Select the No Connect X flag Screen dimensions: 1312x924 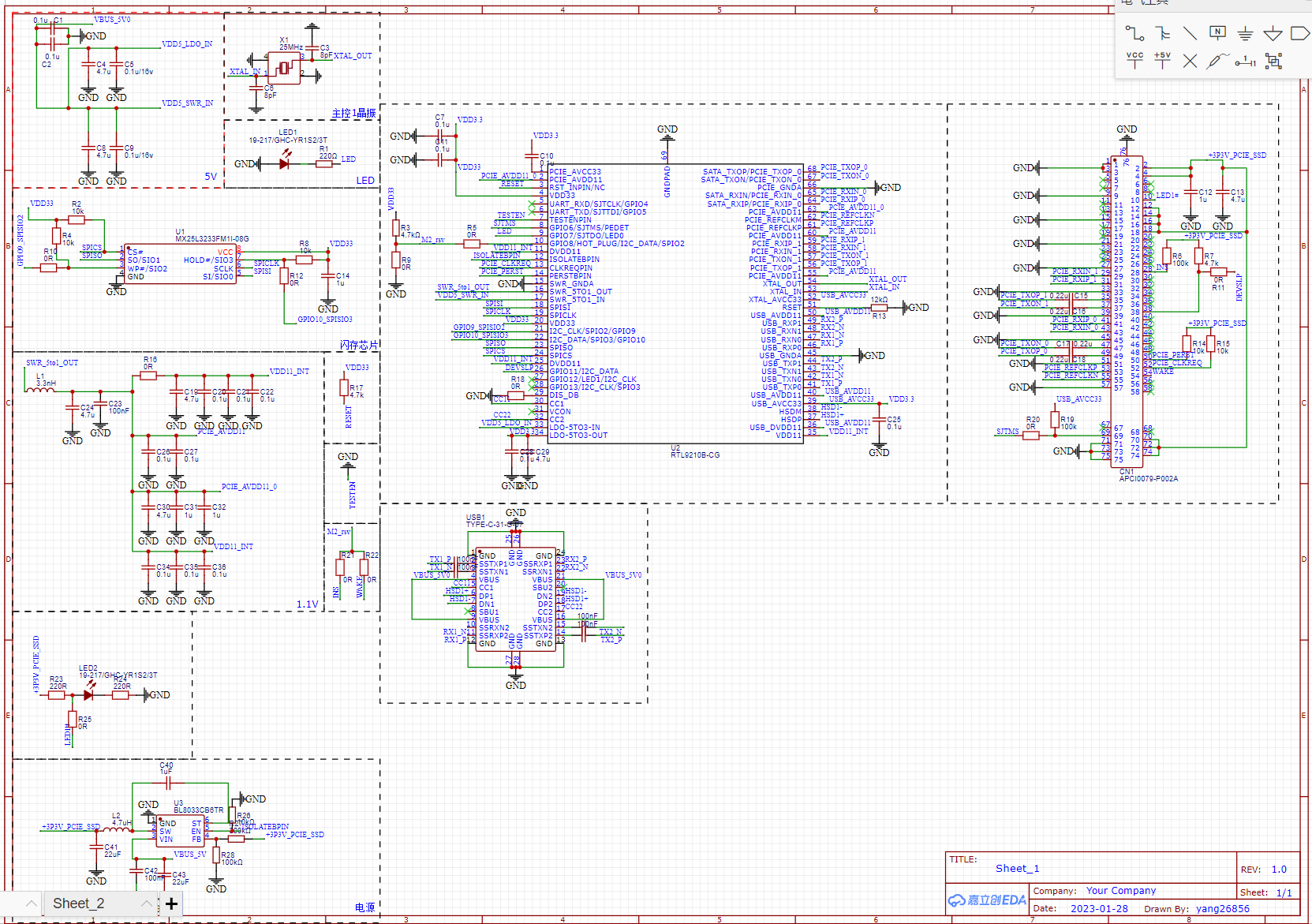click(1190, 61)
